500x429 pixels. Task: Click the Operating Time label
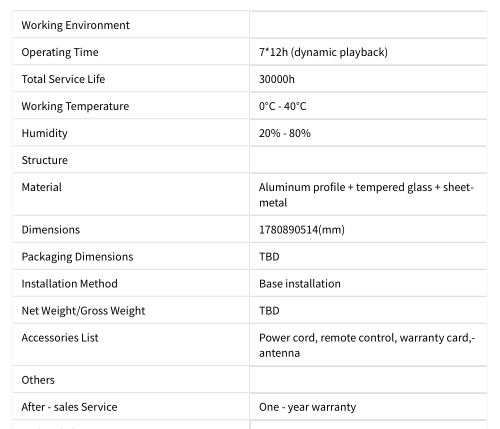tap(60, 52)
